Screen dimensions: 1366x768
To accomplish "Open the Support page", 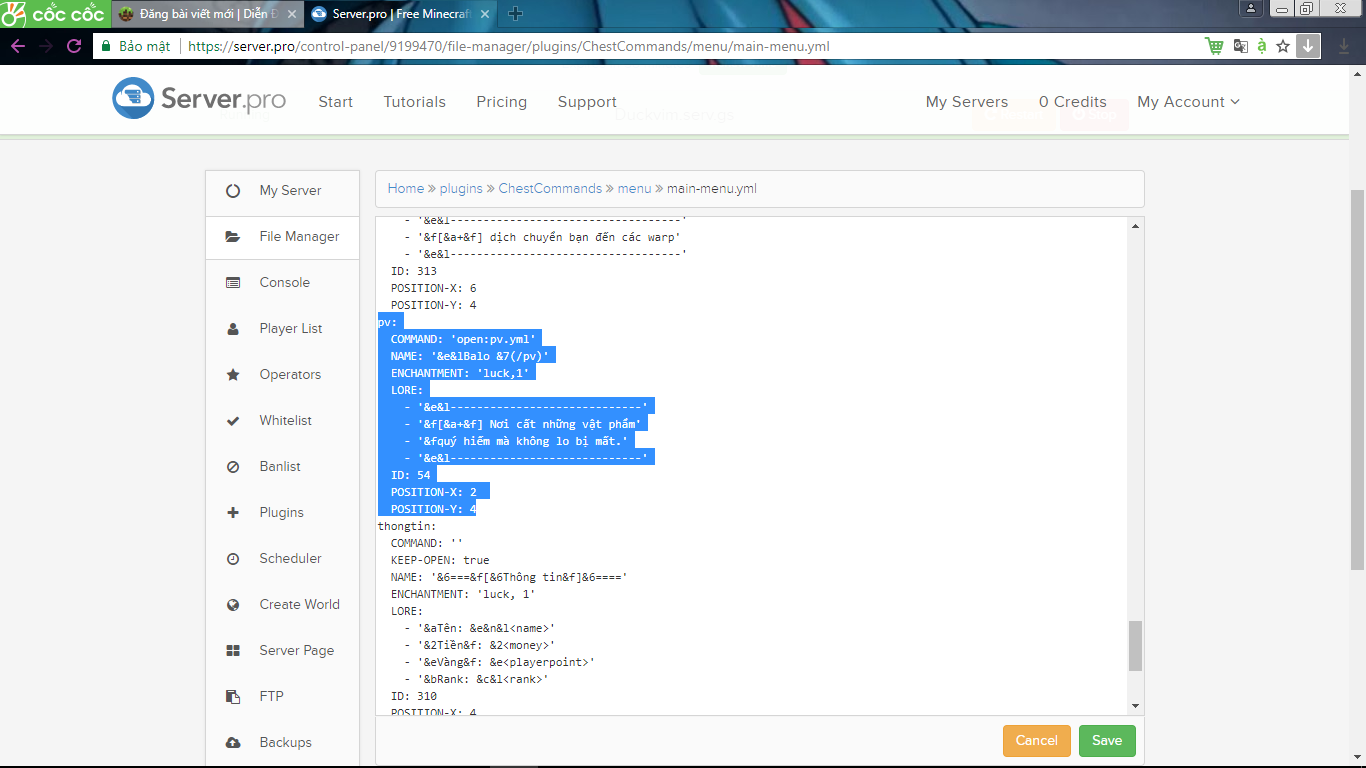I will pos(587,102).
